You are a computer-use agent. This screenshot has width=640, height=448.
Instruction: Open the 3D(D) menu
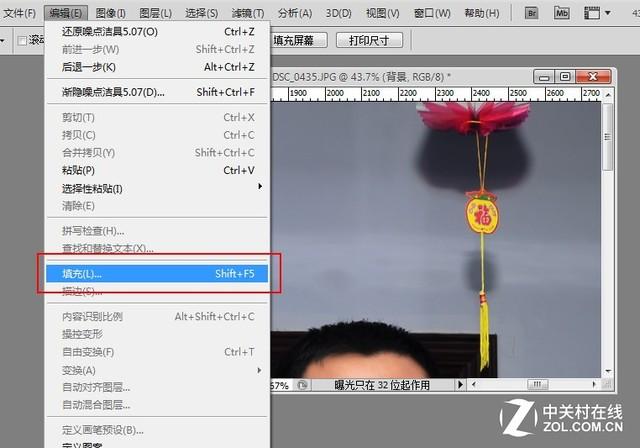(338, 13)
